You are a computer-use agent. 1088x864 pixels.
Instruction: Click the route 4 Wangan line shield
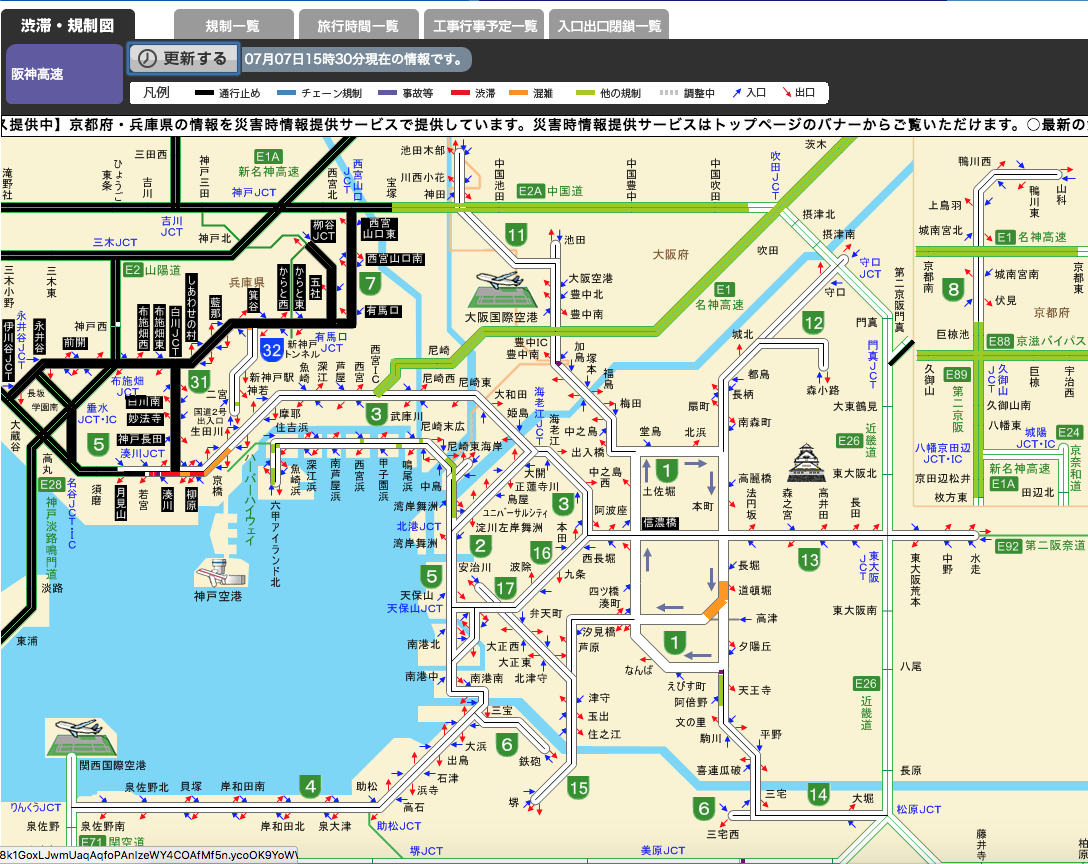click(311, 787)
